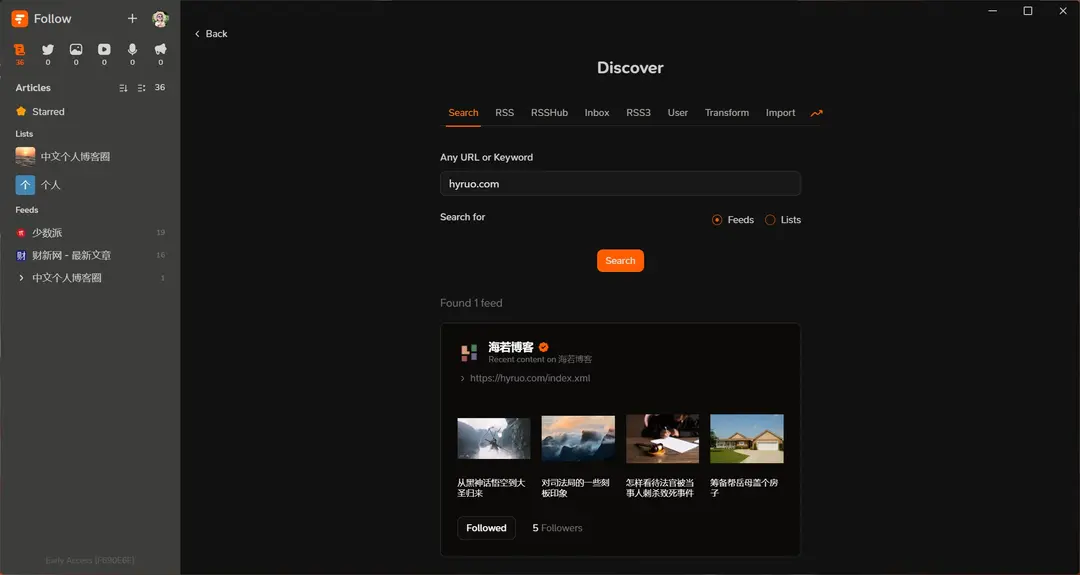Open the Pictures view icon
The width and height of the screenshot is (1080, 575).
click(x=76, y=50)
